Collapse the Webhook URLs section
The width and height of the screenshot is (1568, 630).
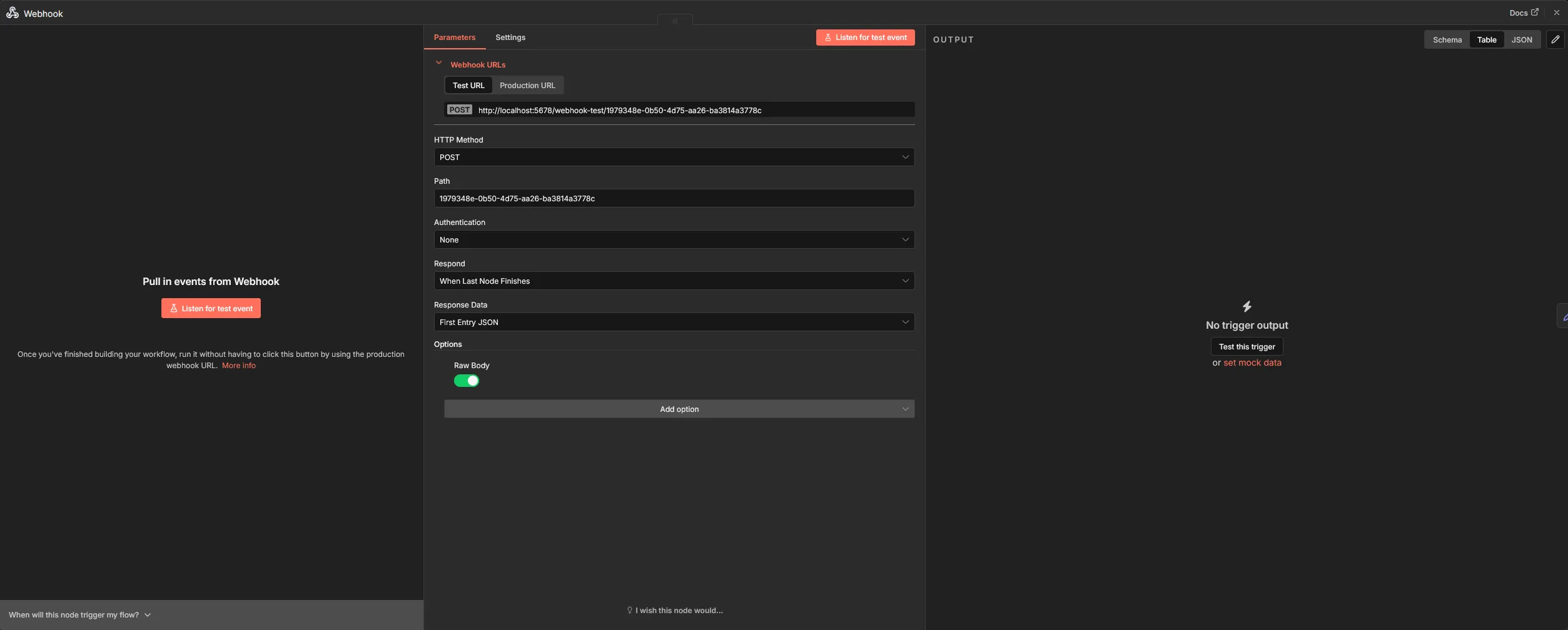click(x=440, y=62)
